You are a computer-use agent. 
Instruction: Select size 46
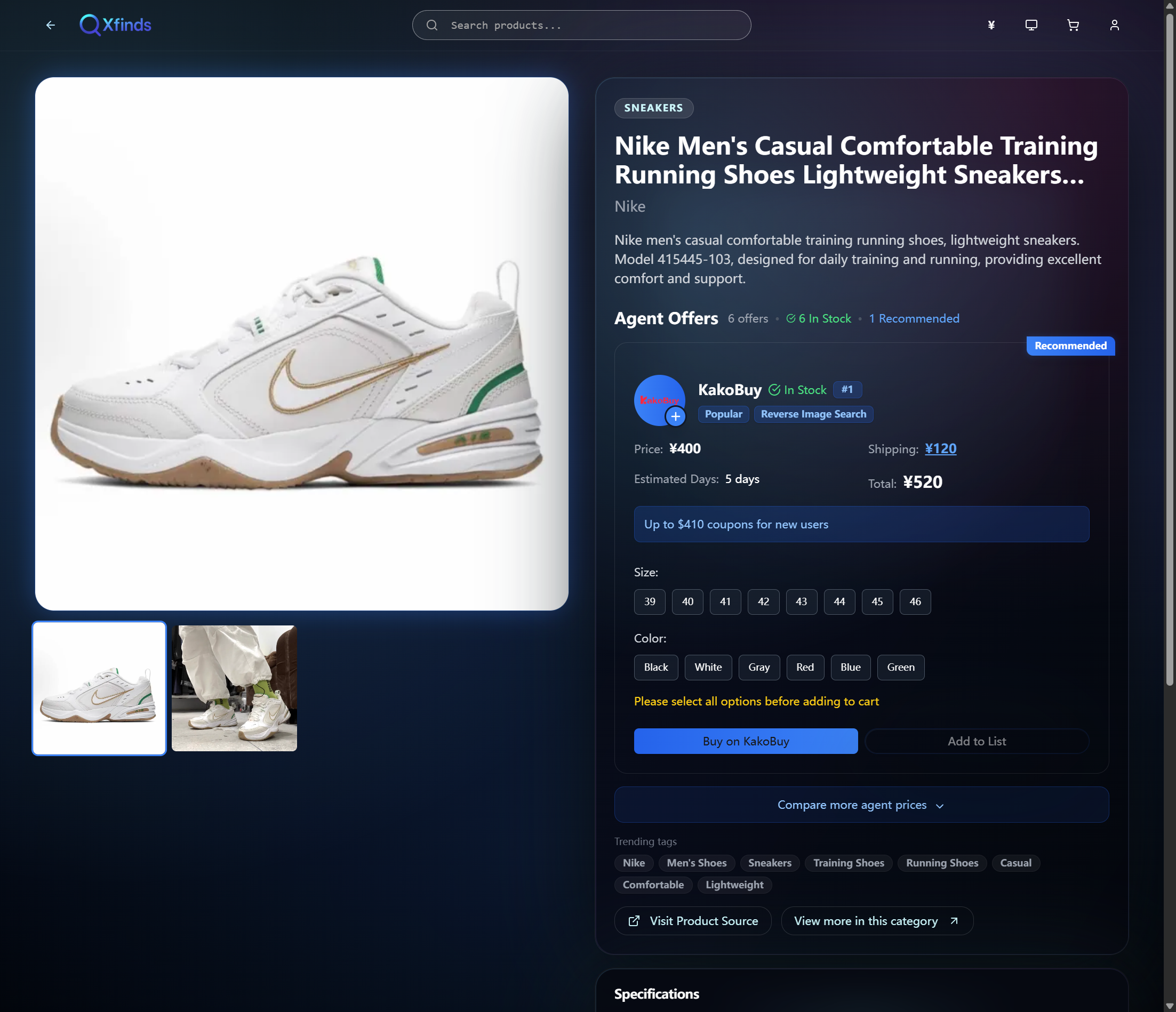click(916, 601)
